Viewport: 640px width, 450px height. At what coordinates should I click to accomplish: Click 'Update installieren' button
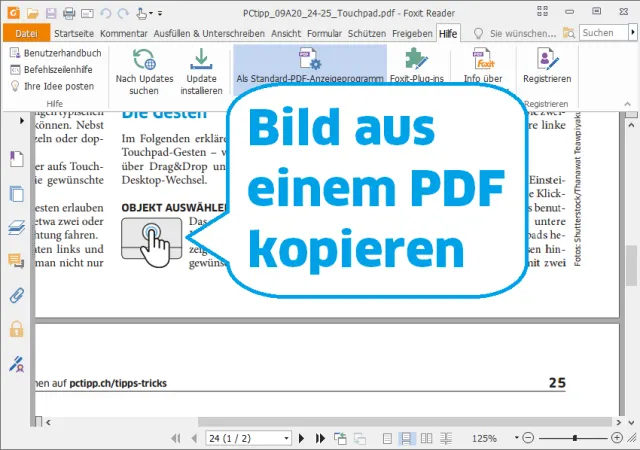click(201, 72)
